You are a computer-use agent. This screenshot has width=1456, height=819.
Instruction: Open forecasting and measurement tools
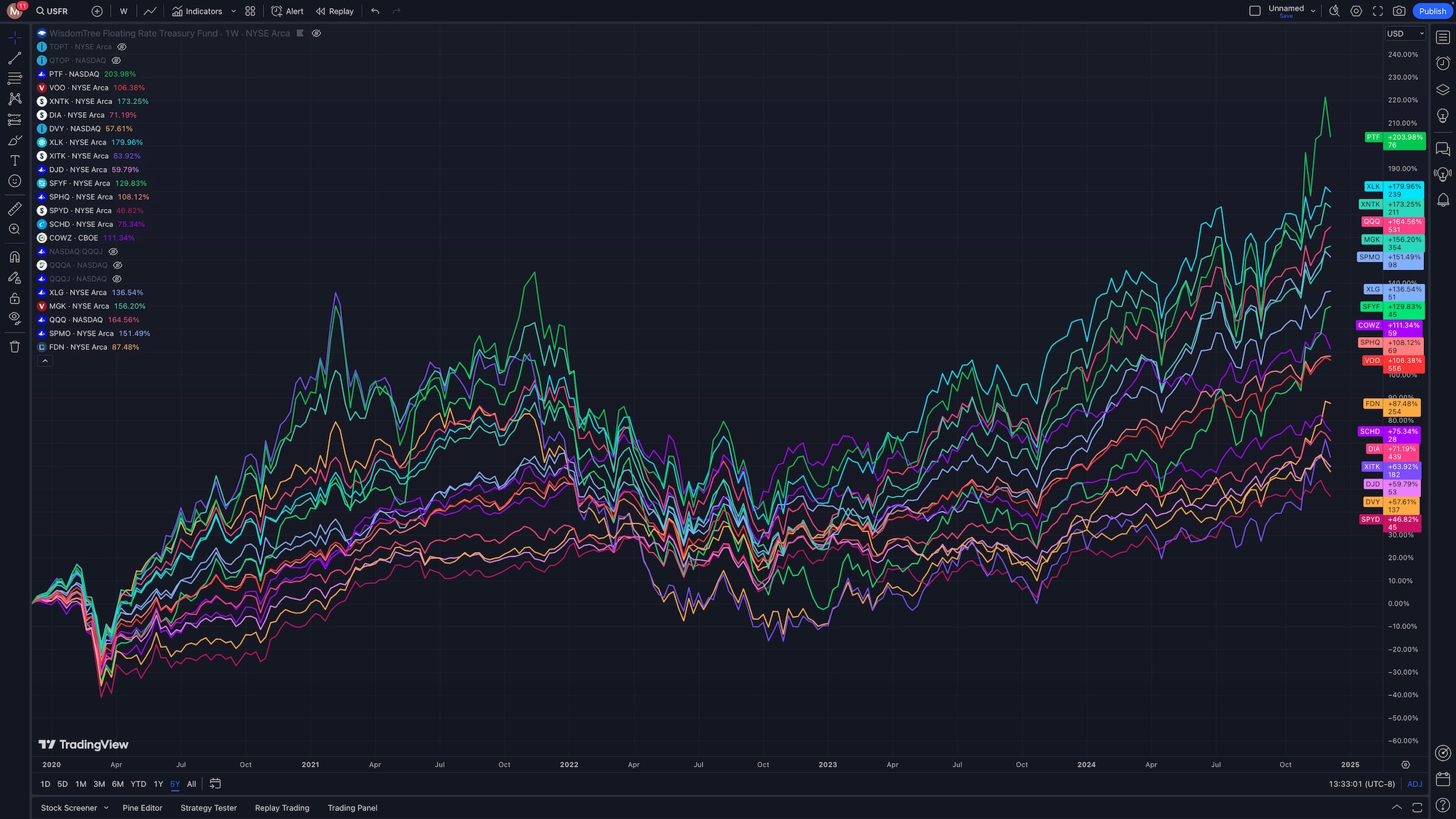[15, 119]
